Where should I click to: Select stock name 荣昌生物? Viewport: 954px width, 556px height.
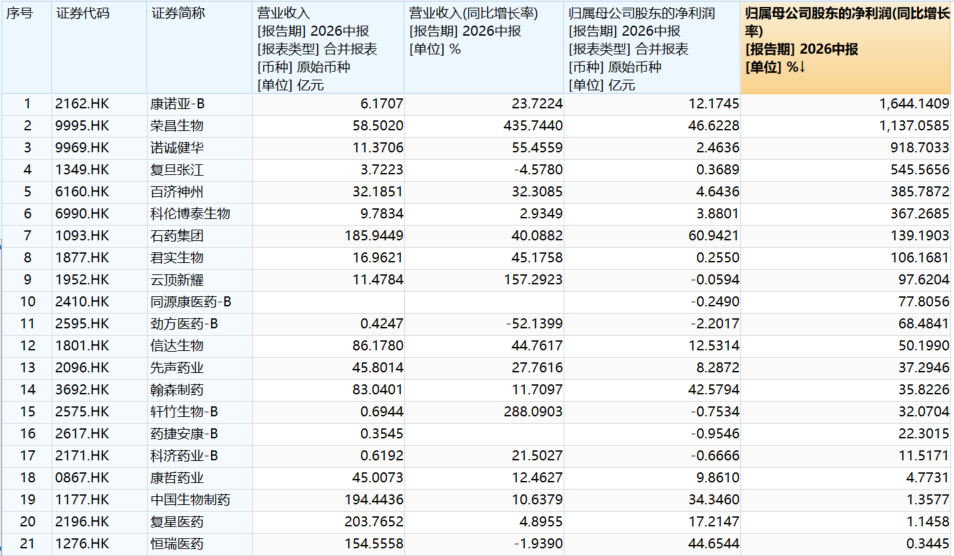click(x=177, y=126)
